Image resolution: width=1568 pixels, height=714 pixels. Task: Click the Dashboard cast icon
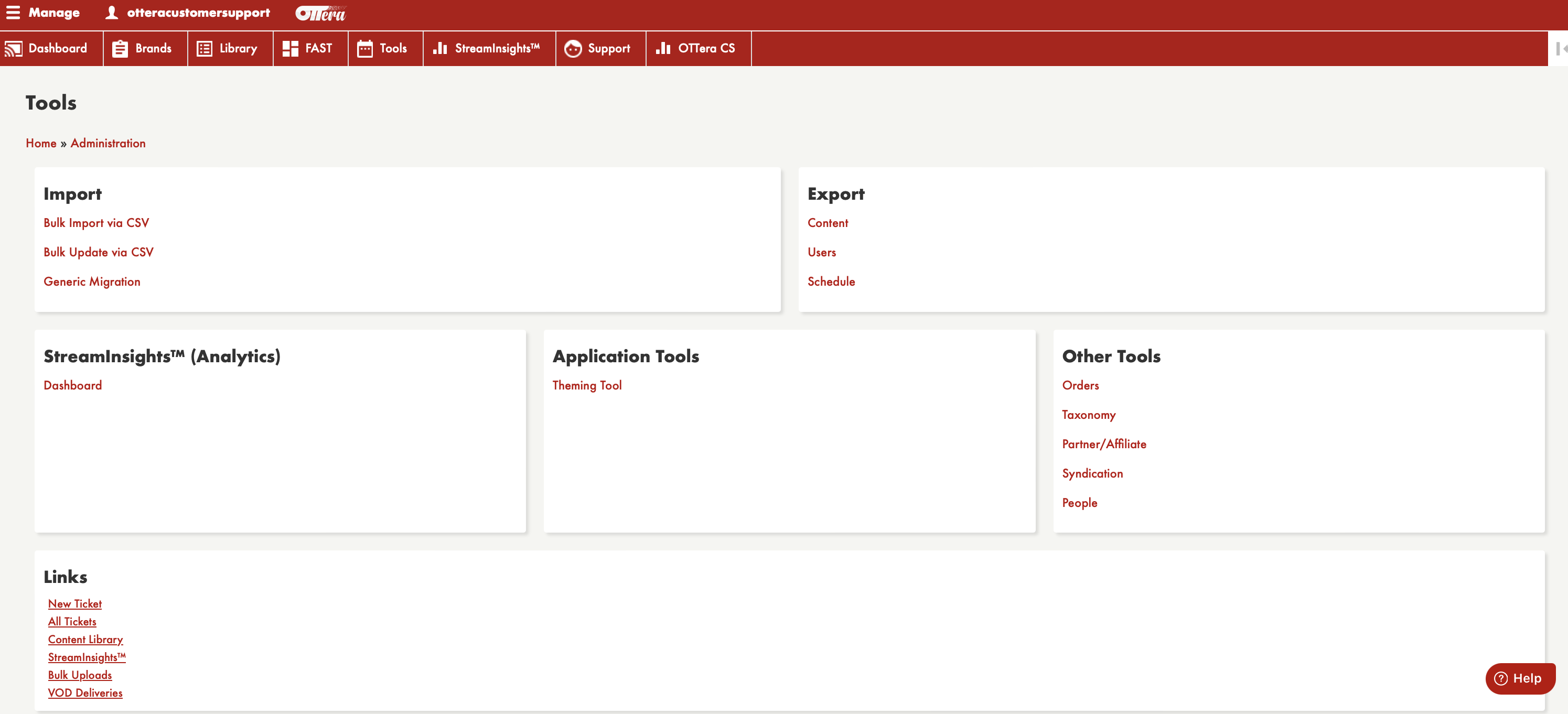(14, 49)
